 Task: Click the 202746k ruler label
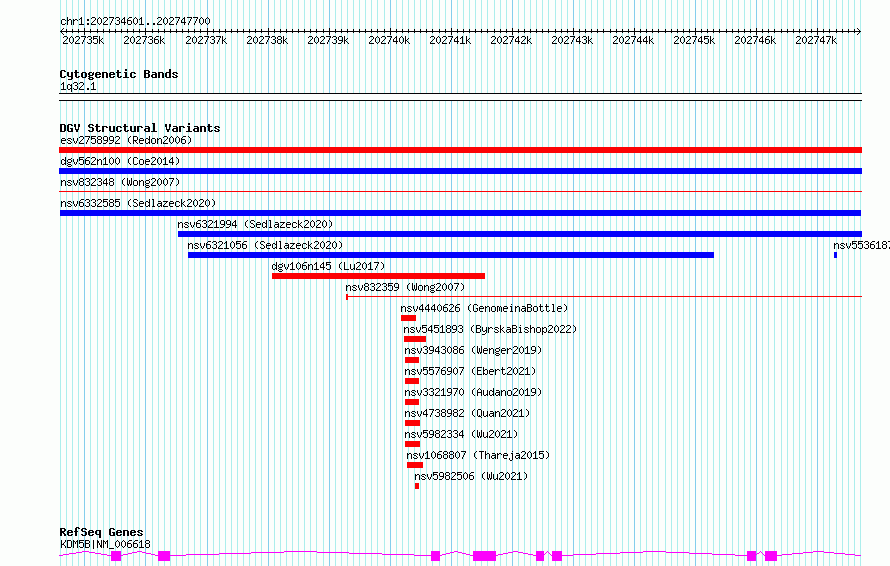coord(755,40)
